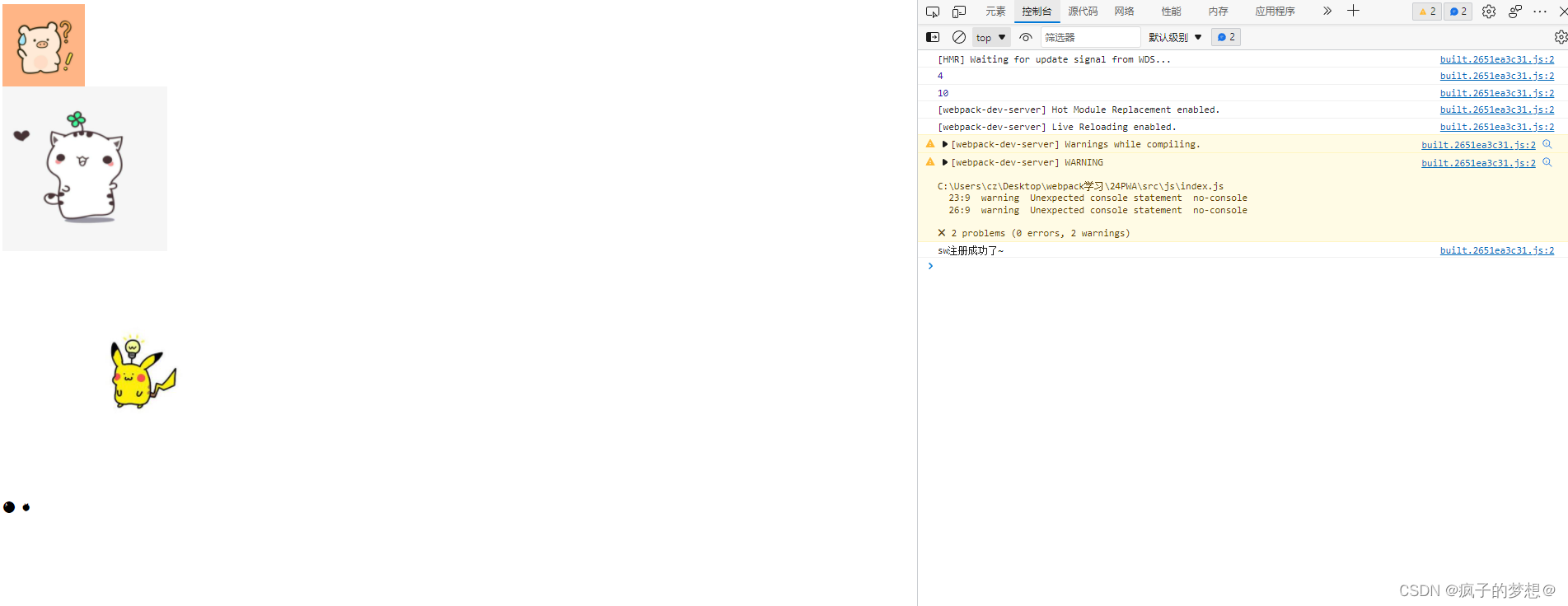
Task: Expand the webpack-dev-server WARNING message
Action: point(945,162)
